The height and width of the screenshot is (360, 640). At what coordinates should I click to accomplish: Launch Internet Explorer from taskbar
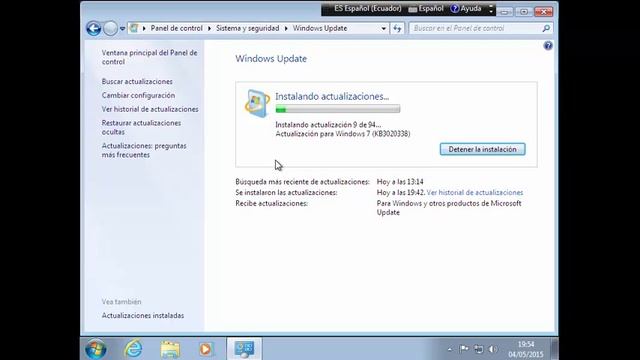point(133,349)
